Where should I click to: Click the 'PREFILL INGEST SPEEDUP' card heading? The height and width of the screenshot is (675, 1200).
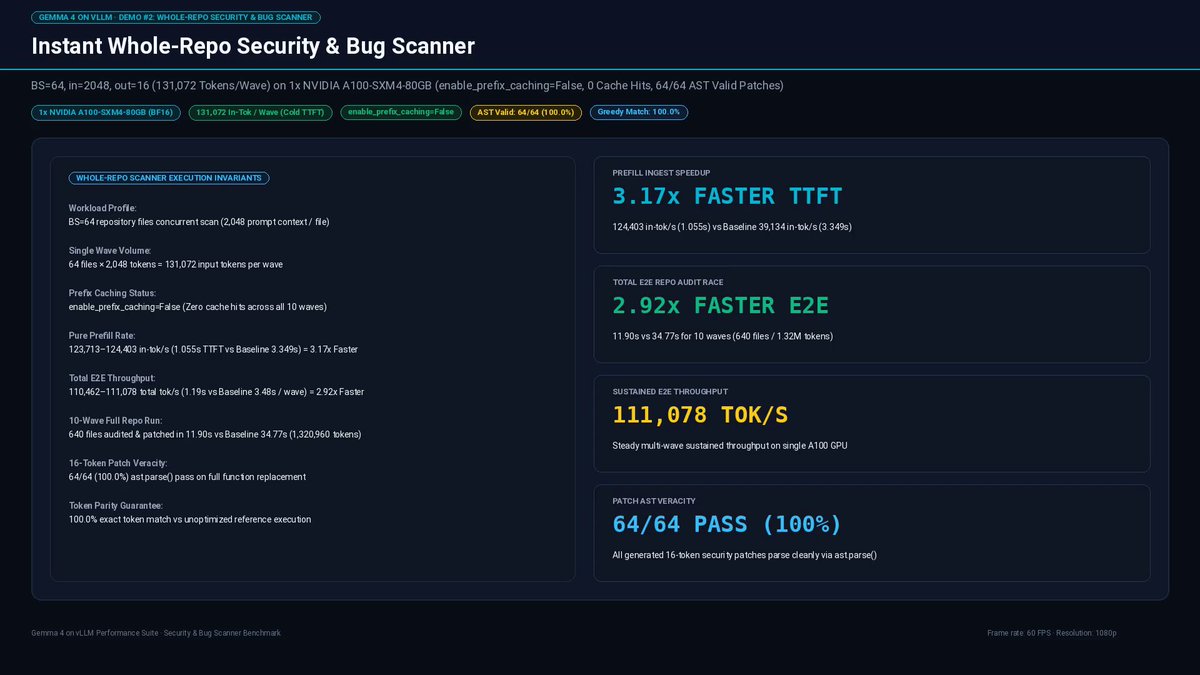[661, 173]
